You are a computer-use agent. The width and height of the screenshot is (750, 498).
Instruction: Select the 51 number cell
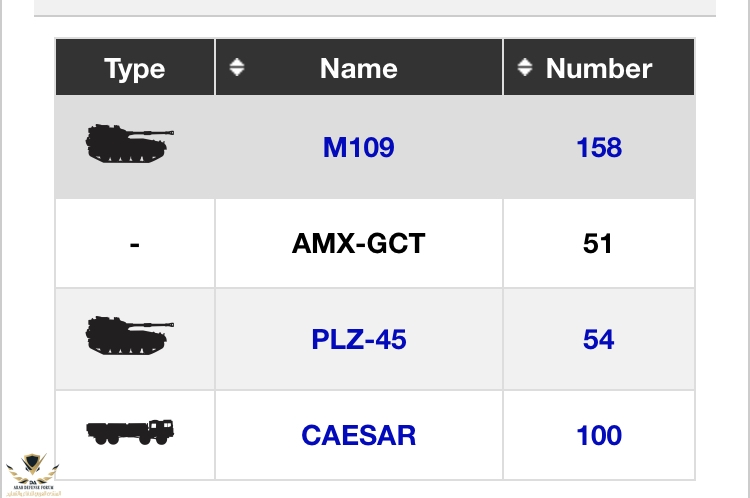pyautogui.click(x=598, y=243)
